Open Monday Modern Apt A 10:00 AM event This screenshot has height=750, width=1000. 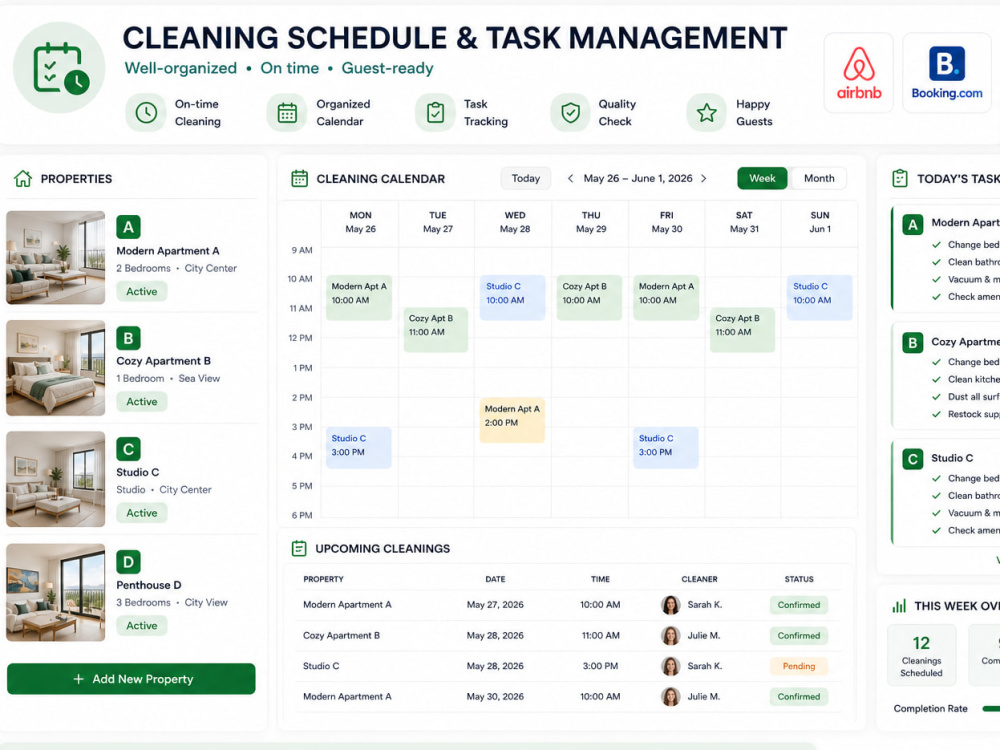pyautogui.click(x=359, y=297)
